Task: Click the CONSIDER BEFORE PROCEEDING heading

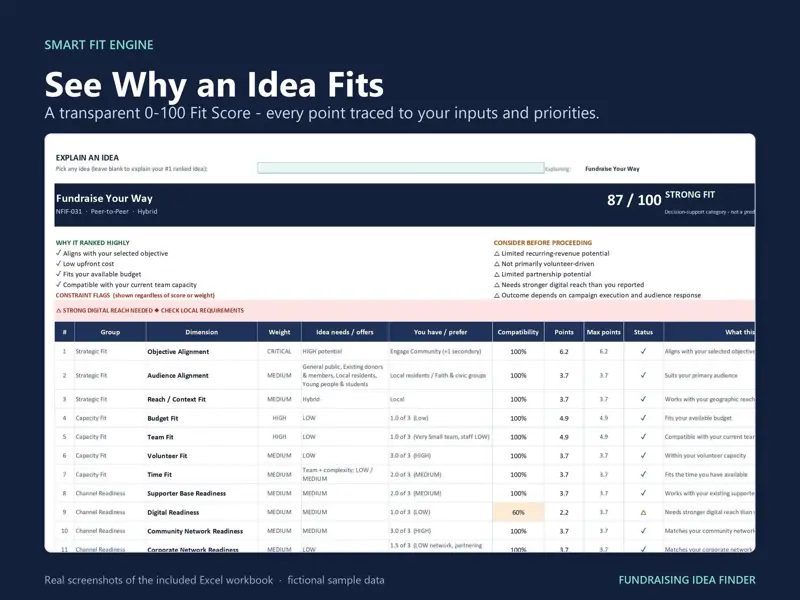Action: (x=543, y=243)
